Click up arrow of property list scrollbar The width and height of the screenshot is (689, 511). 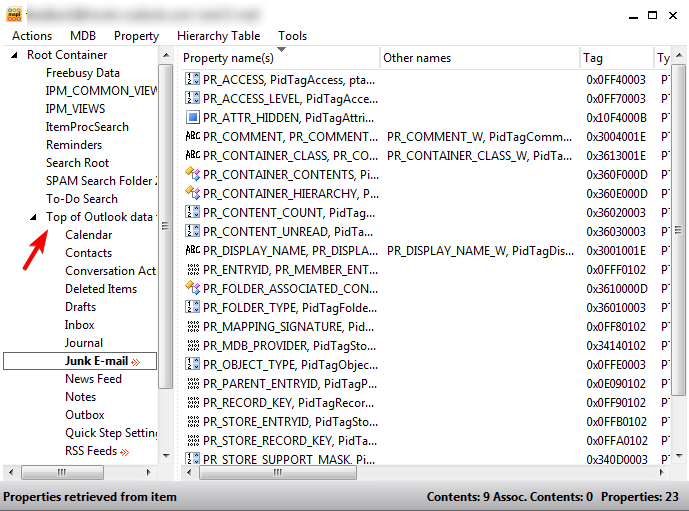pyautogui.click(x=679, y=55)
